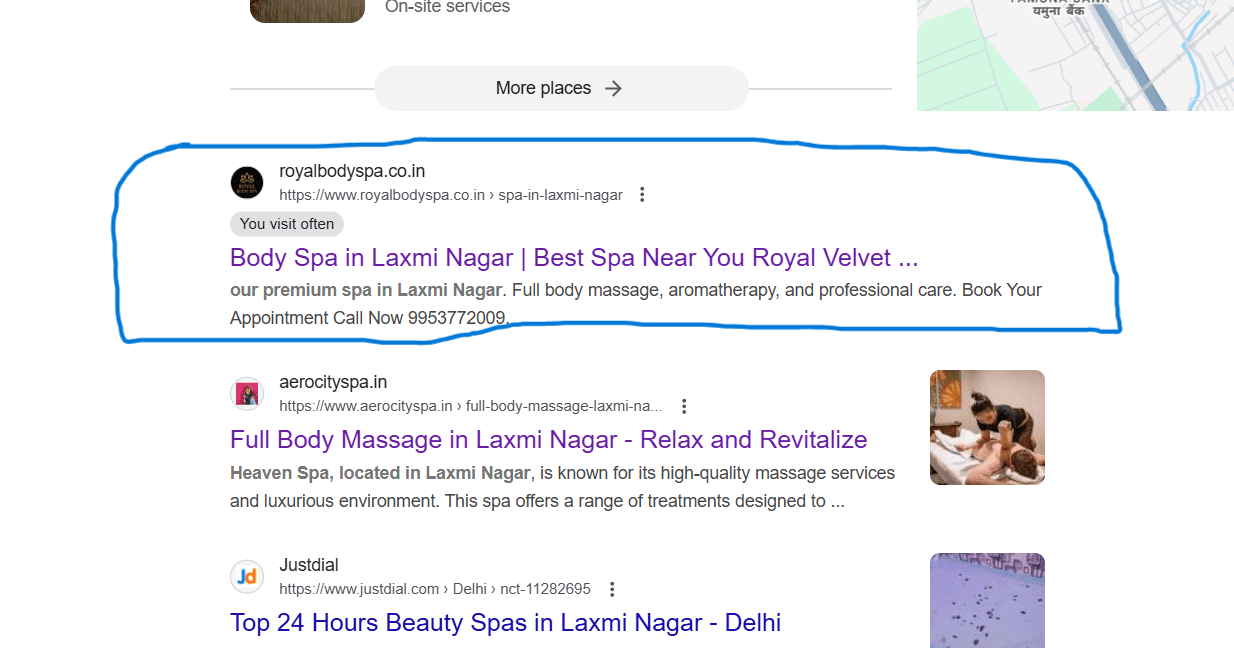The image size is (1234, 648).
Task: Open the Top 24 Hours Beauty Spas result
Action: point(505,622)
